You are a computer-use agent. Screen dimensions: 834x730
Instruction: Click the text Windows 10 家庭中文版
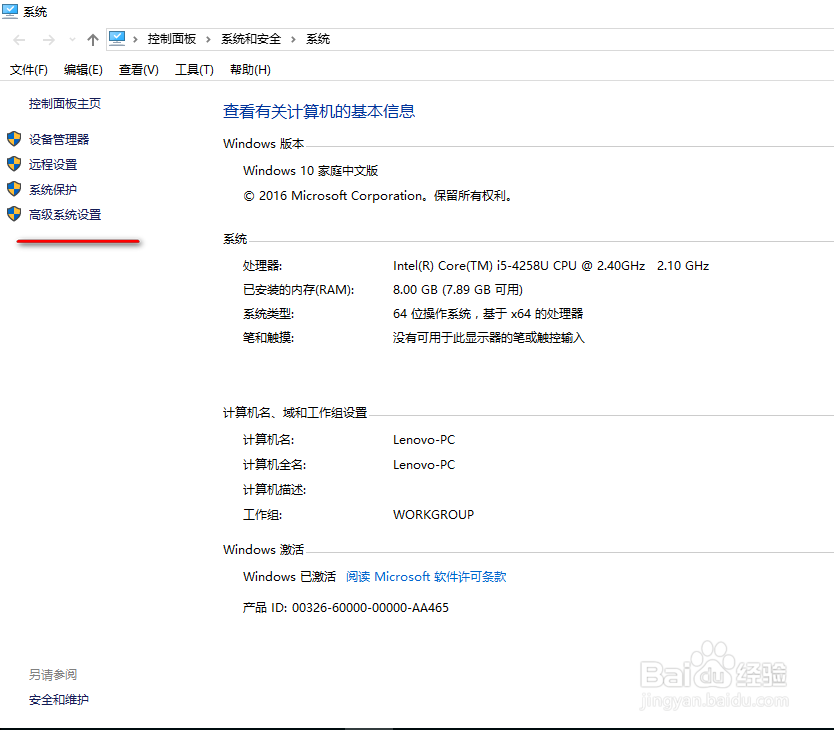311,171
